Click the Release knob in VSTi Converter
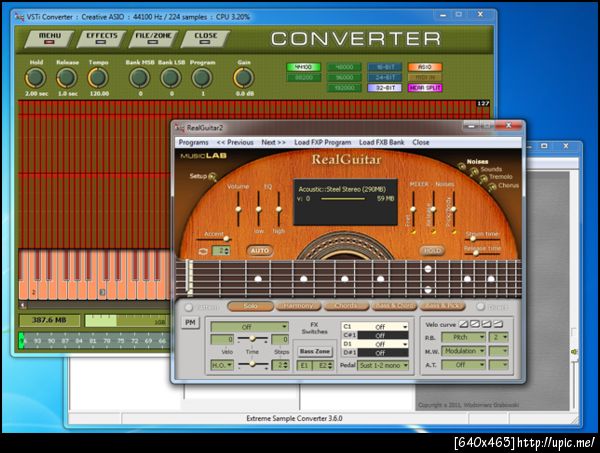 [x=67, y=78]
